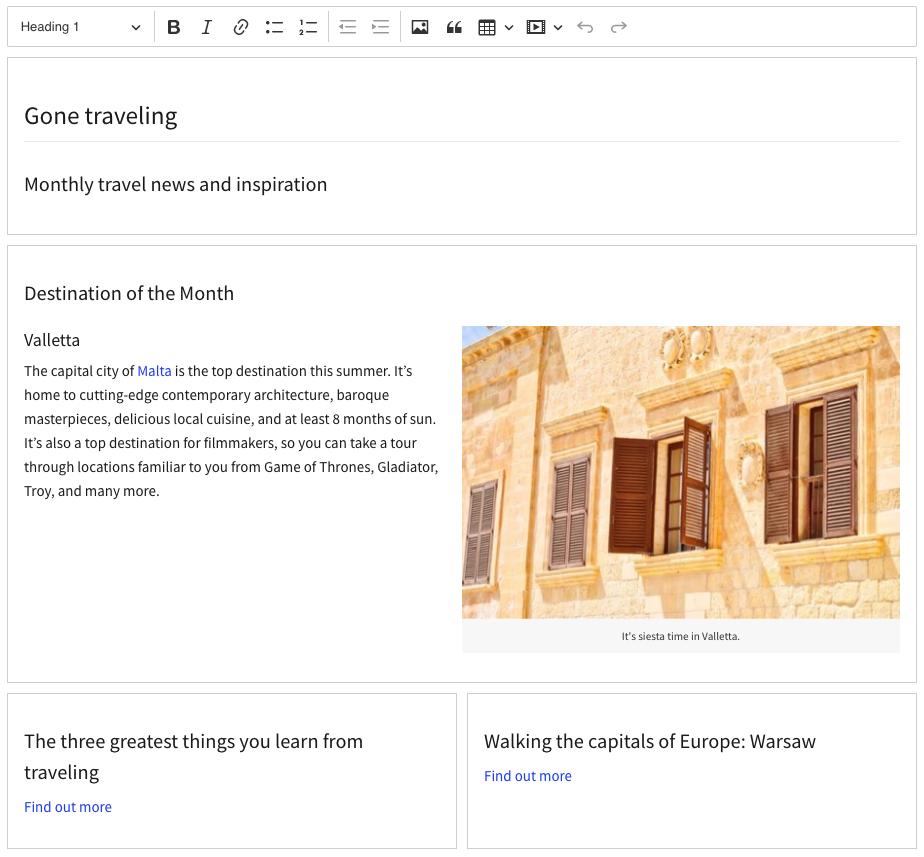924x857 pixels.
Task: Create a bulleted list
Action: (274, 28)
